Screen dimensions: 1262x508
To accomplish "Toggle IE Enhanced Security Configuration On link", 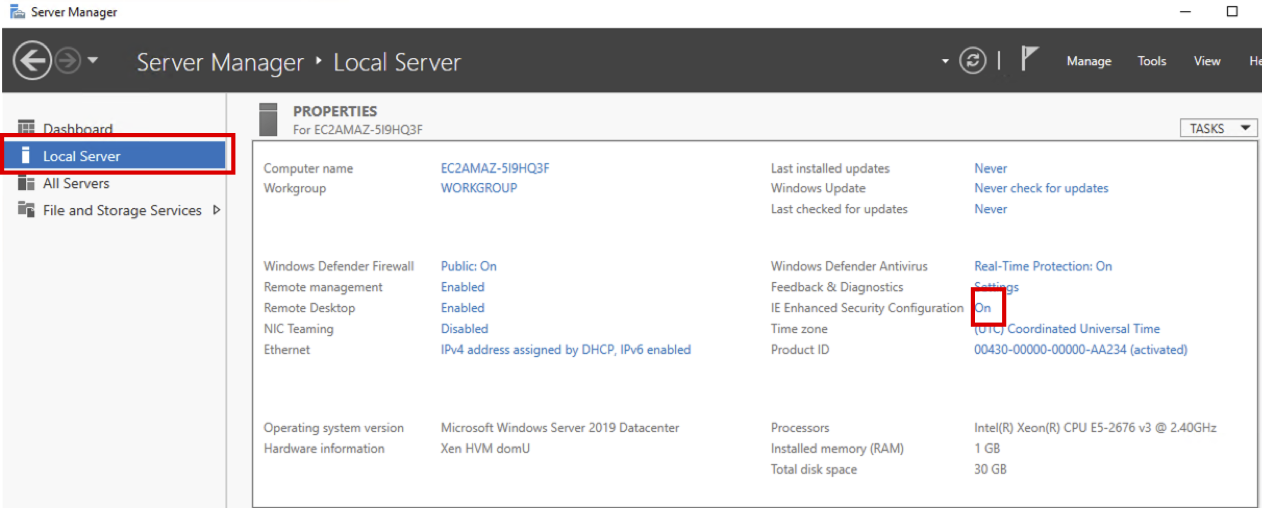I will click(x=983, y=308).
